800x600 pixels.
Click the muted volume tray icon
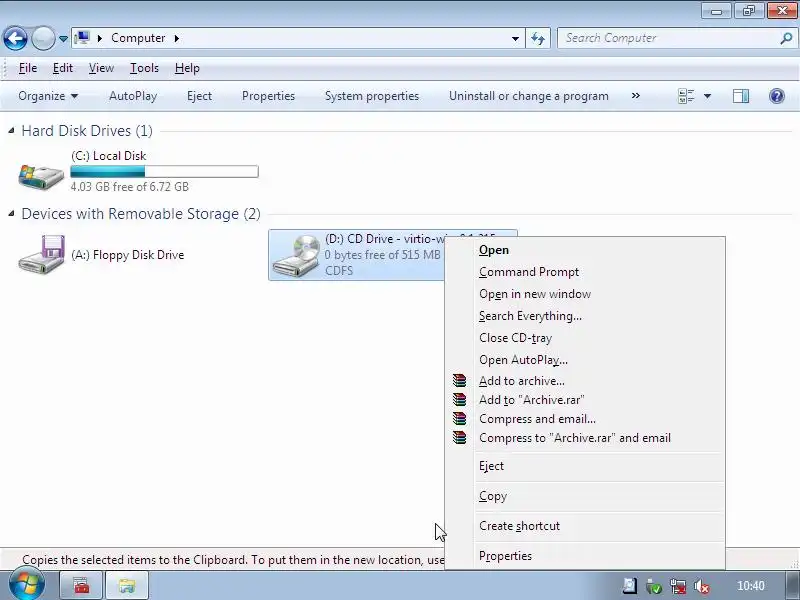click(702, 586)
